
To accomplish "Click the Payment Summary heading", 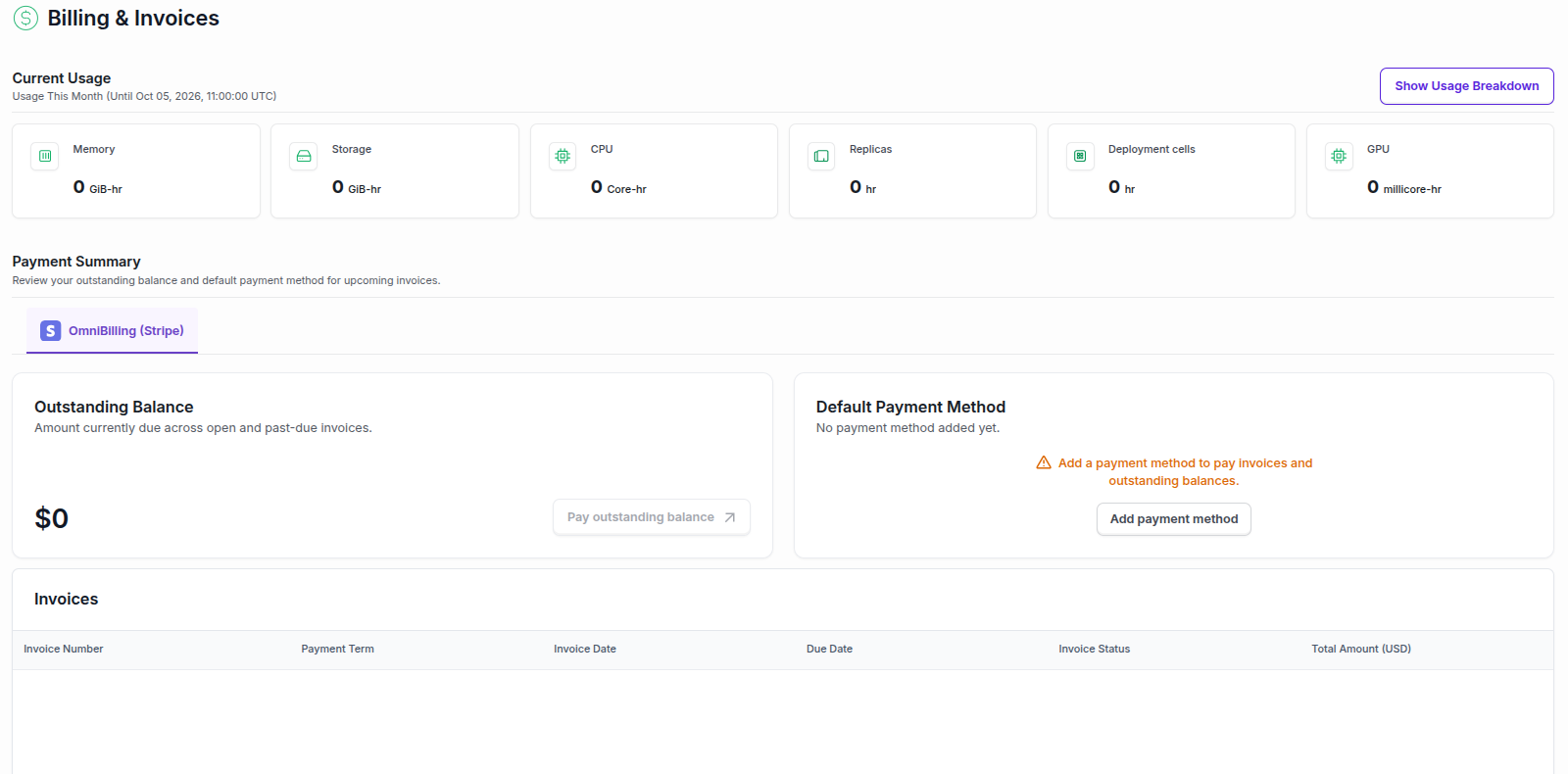I will tap(76, 262).
